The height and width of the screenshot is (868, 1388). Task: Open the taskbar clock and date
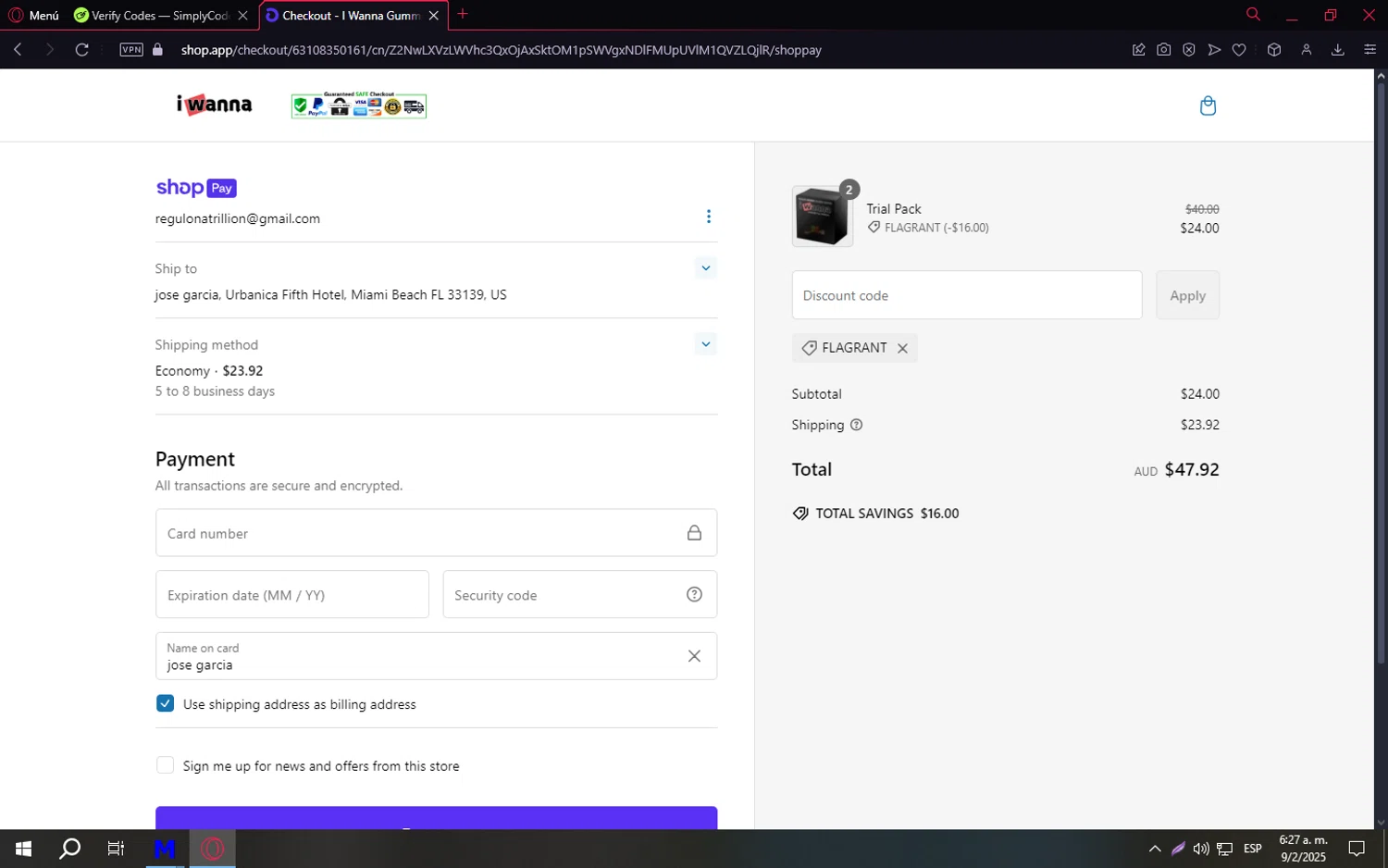pos(1303,849)
